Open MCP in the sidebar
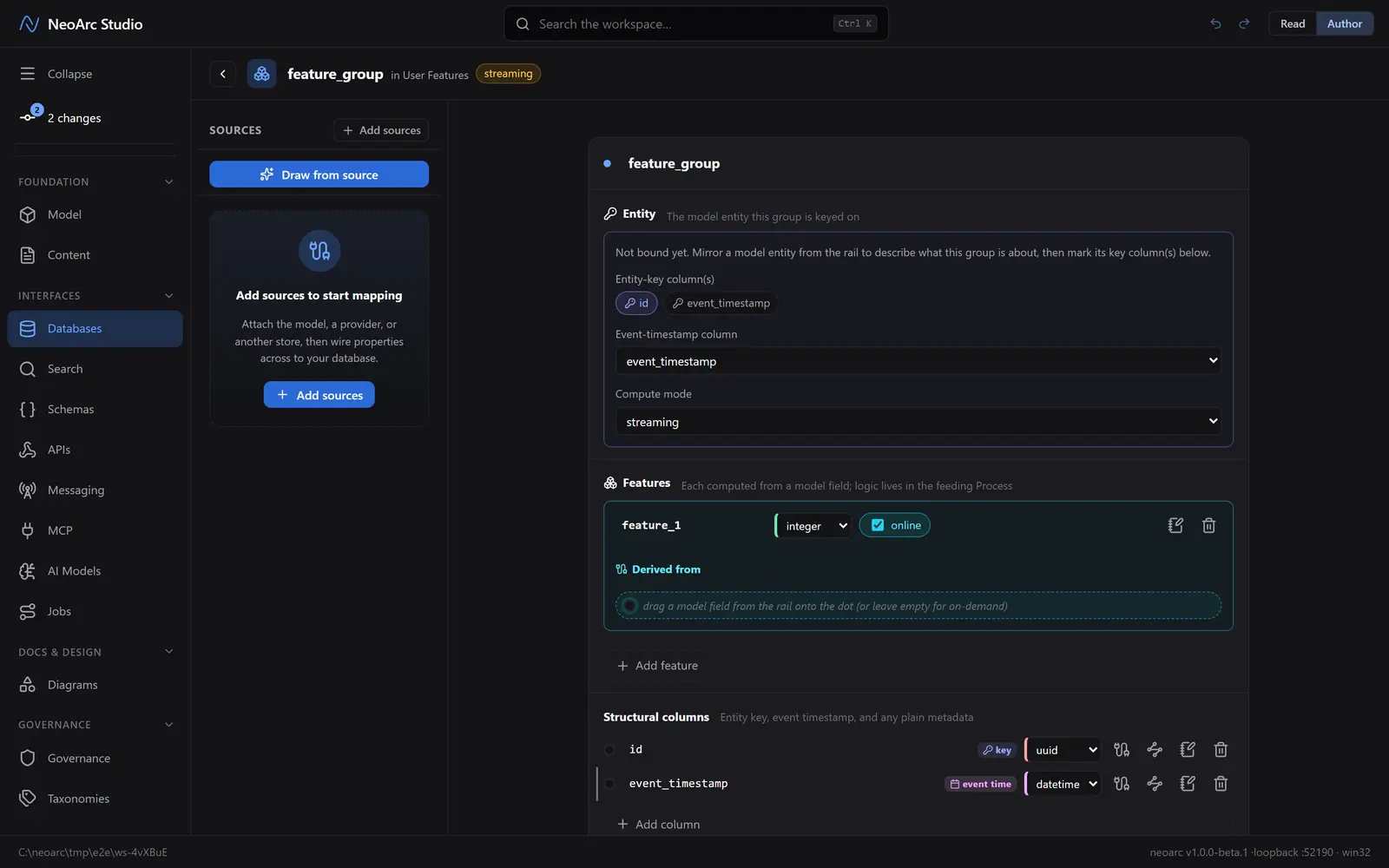The height and width of the screenshot is (868, 1389). click(x=95, y=530)
